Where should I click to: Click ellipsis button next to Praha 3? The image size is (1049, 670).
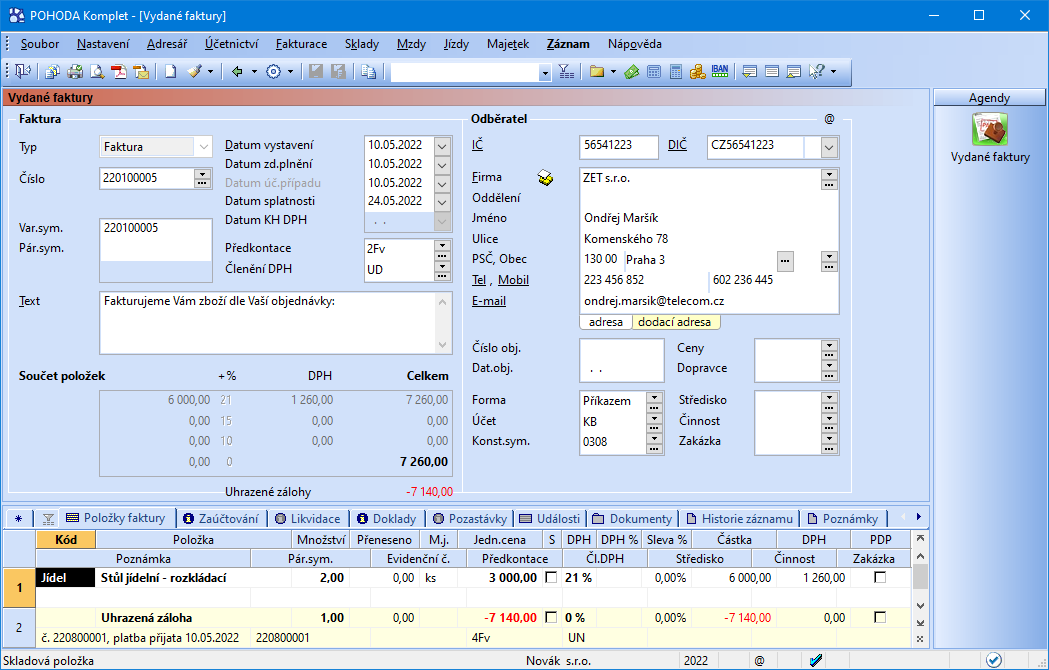point(785,260)
